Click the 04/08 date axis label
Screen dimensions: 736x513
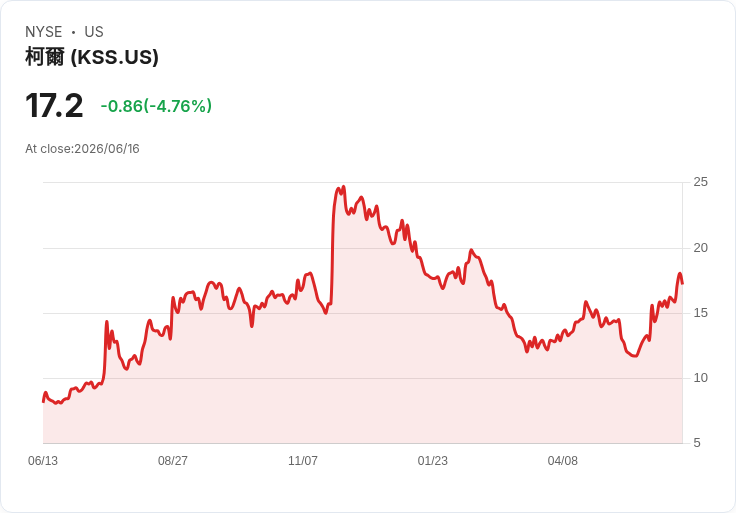pyautogui.click(x=562, y=461)
